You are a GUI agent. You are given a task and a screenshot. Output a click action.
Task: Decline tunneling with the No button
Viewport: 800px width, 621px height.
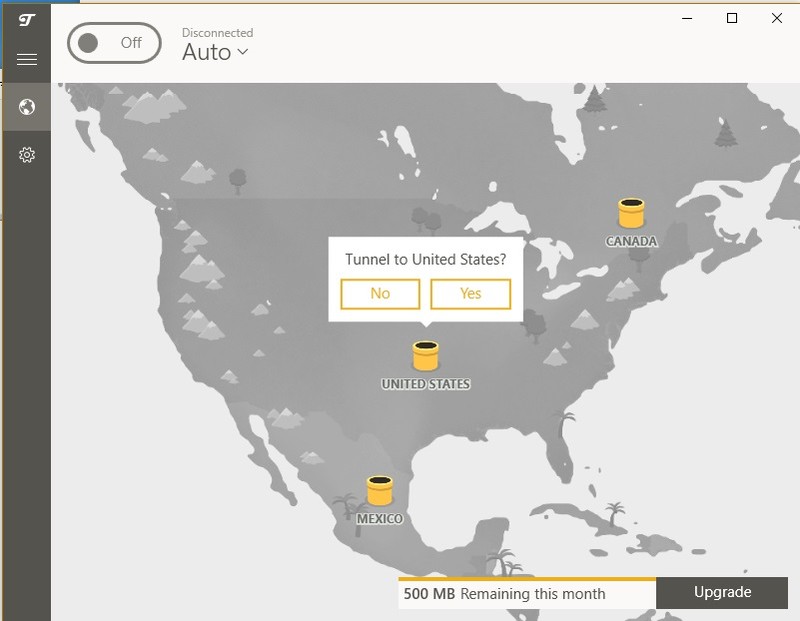(380, 294)
